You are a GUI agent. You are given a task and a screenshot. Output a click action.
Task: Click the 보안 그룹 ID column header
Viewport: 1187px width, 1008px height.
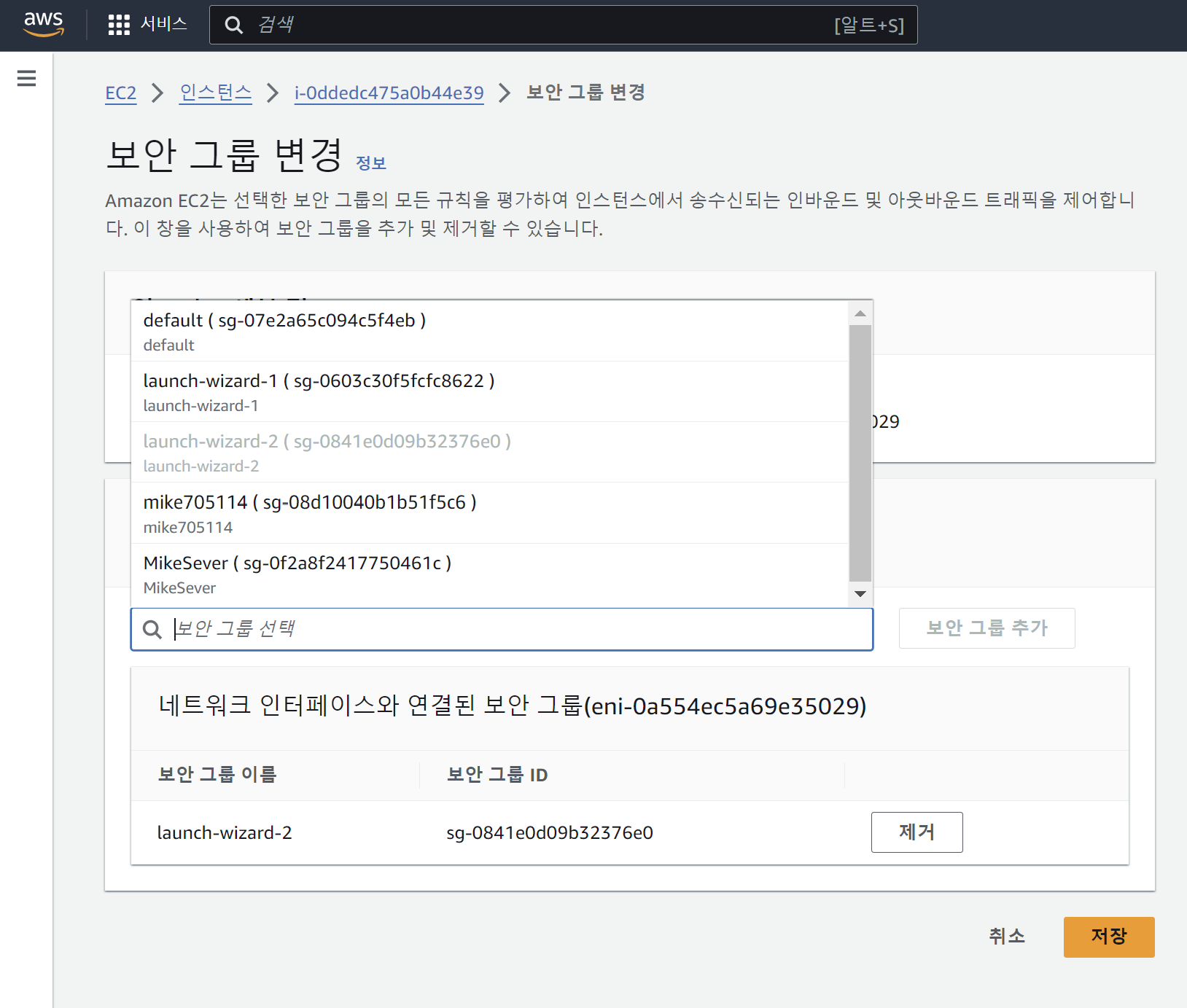(x=497, y=775)
